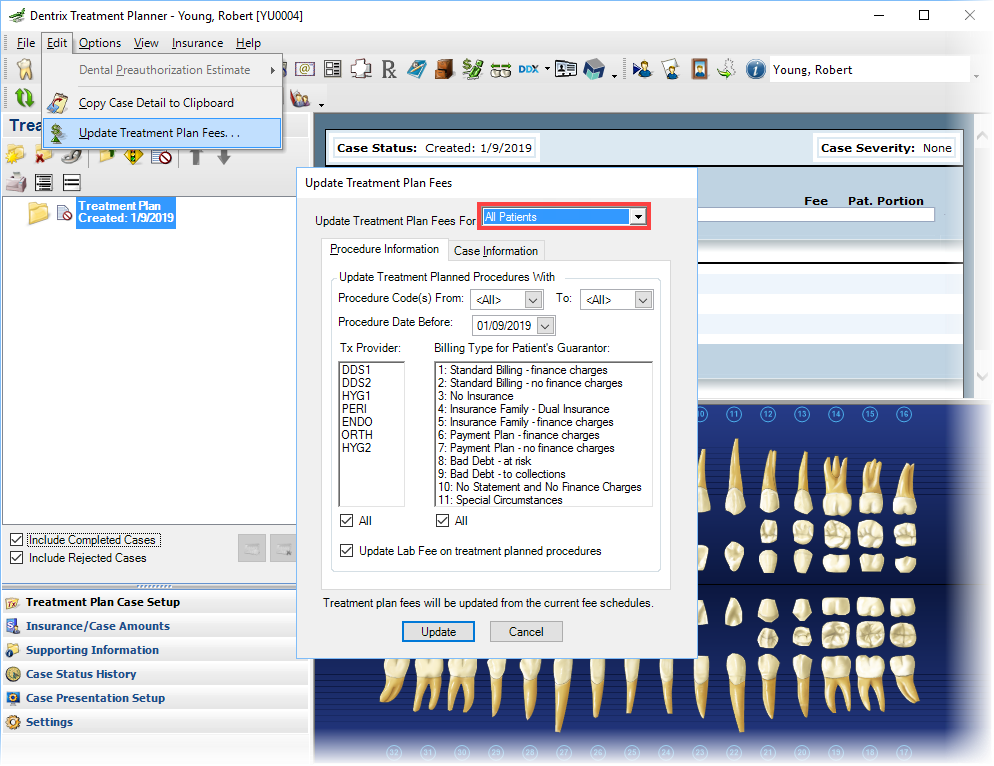Click the printer icon in Treatment Plan panel
The width and height of the screenshot is (994, 766).
(16, 183)
